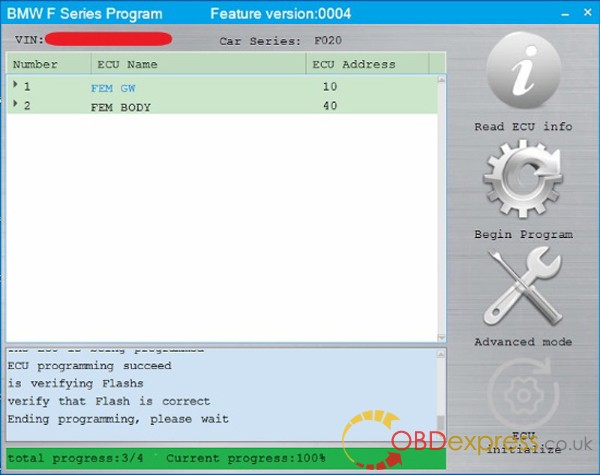
Task: Click log panel scrollbar up arrow
Action: pyautogui.click(x=441, y=354)
